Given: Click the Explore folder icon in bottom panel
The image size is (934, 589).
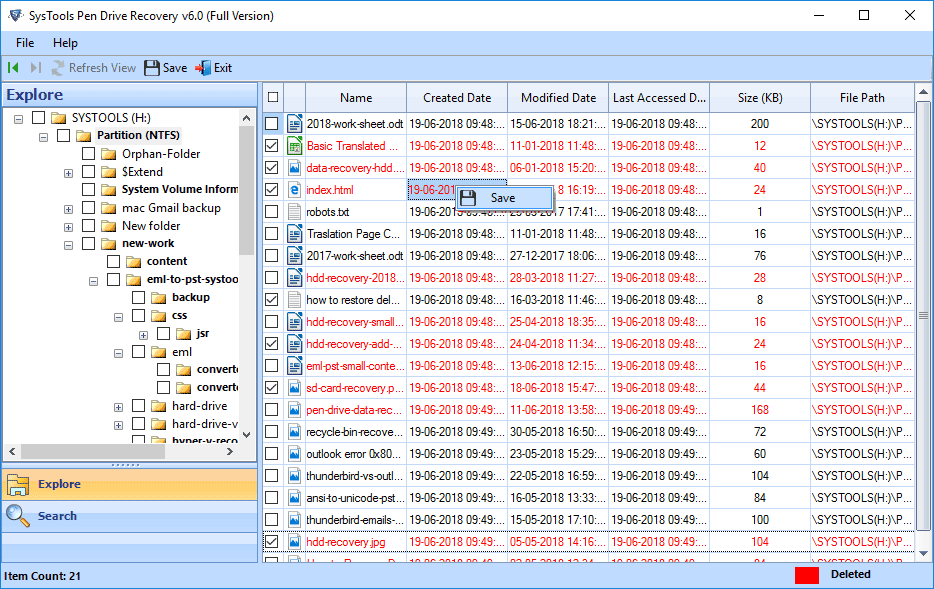Looking at the screenshot, I should (x=18, y=485).
